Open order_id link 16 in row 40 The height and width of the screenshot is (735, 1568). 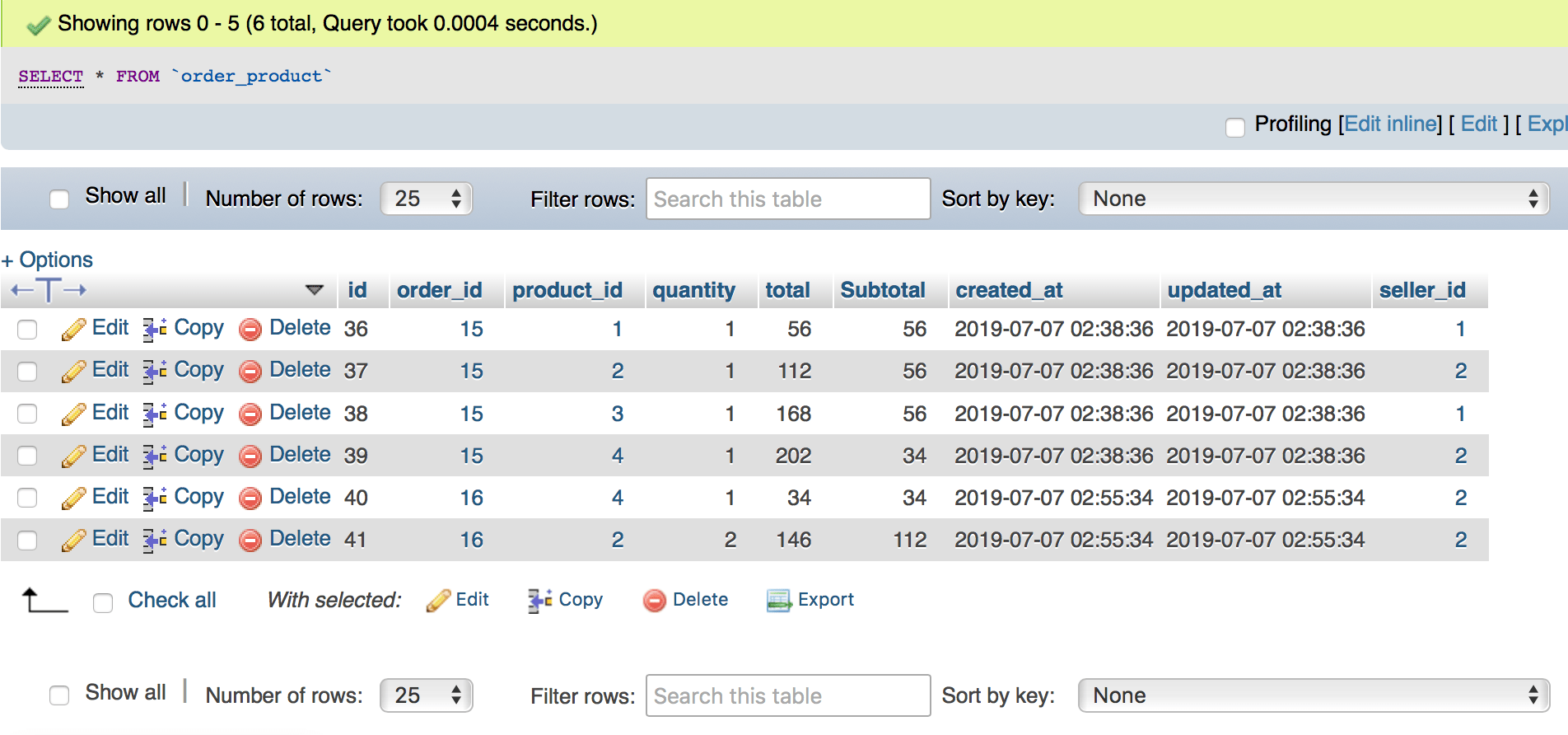pyautogui.click(x=472, y=498)
